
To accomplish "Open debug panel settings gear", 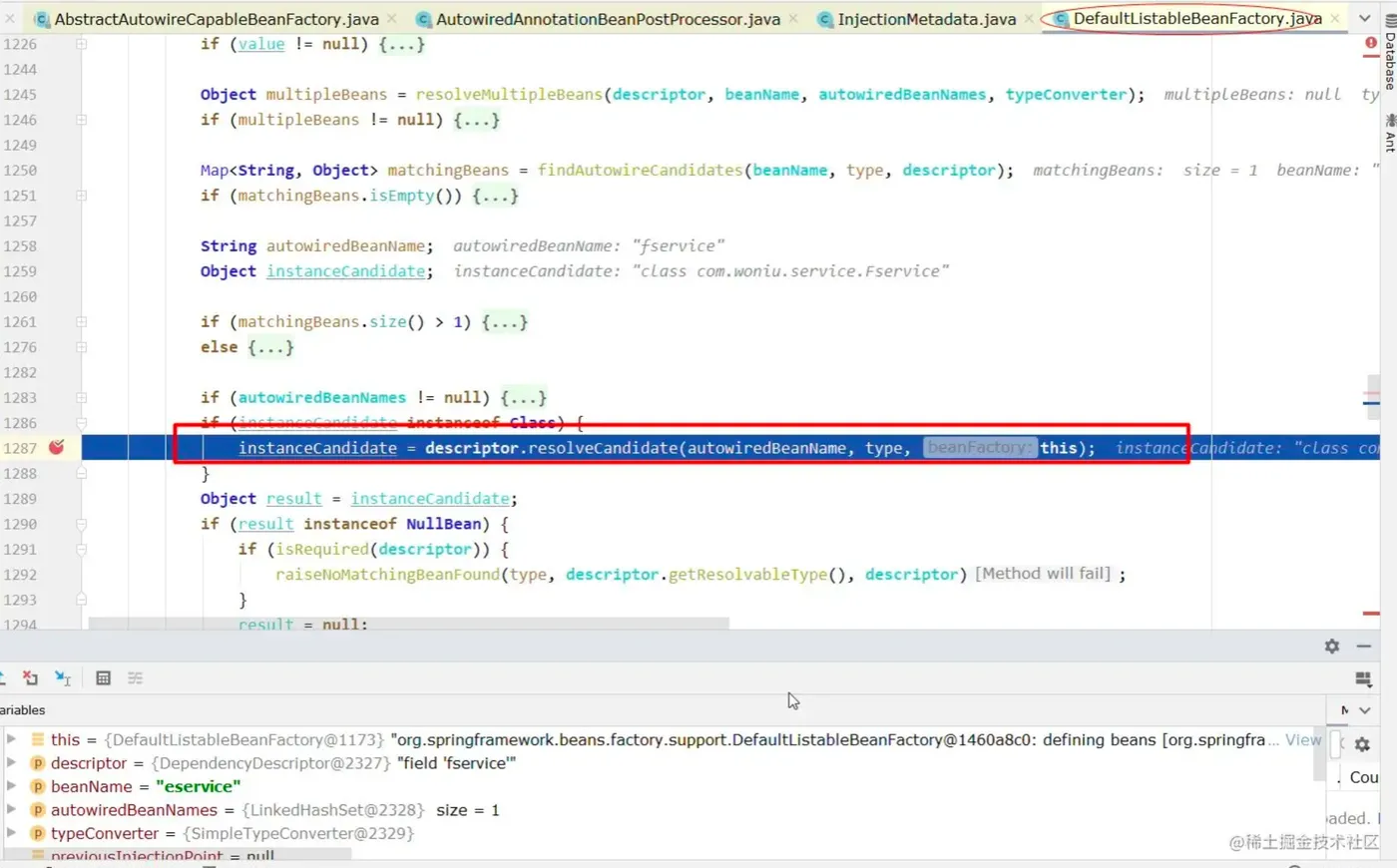I will point(1332,647).
